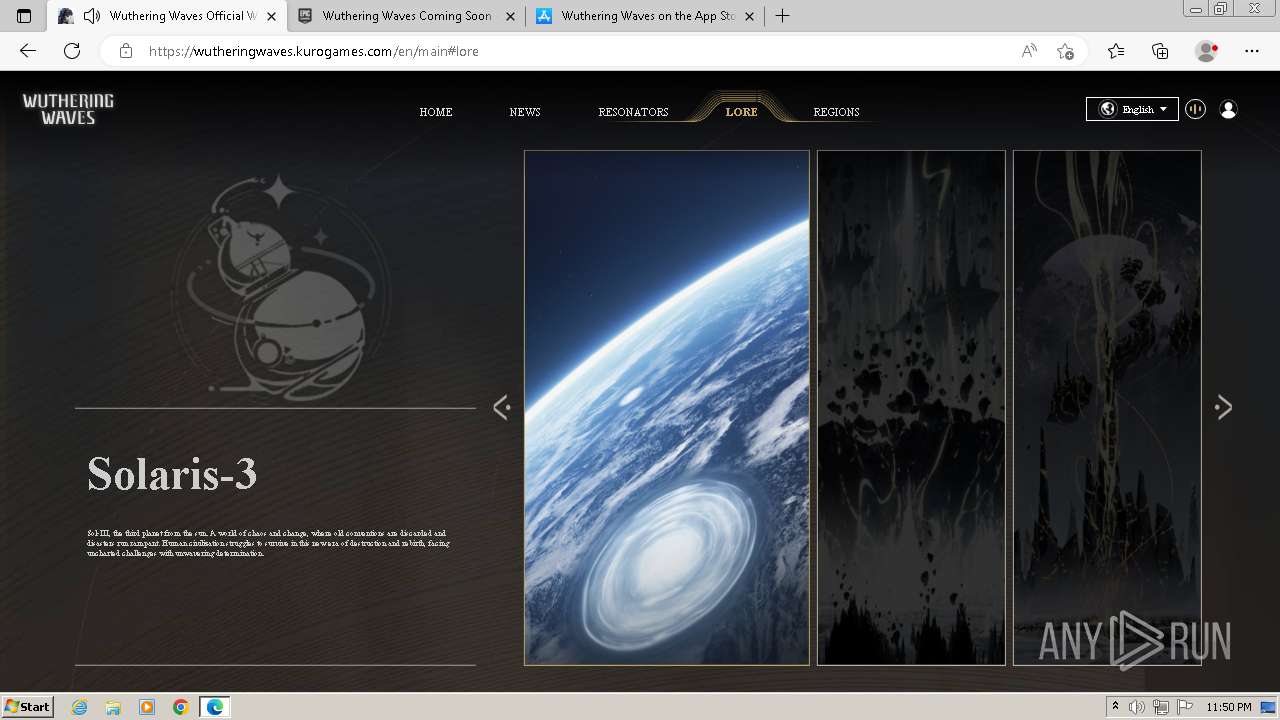Show next lore card with right arrow
This screenshot has height=720, width=1280.
(x=1223, y=407)
